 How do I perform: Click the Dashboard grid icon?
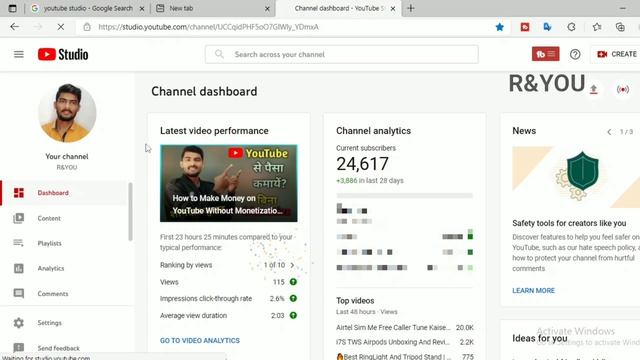click(x=19, y=193)
